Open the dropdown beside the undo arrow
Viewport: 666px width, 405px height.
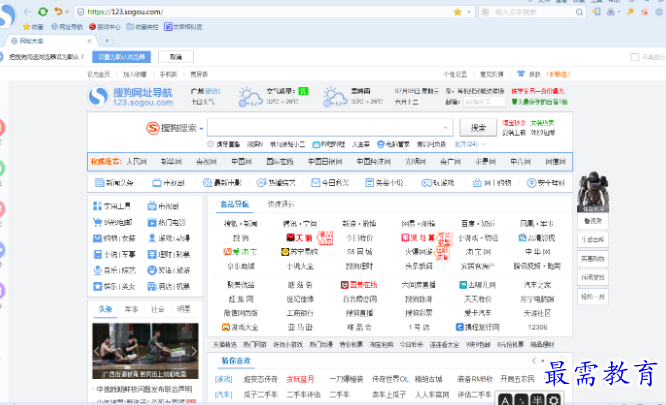pyautogui.click(x=67, y=12)
